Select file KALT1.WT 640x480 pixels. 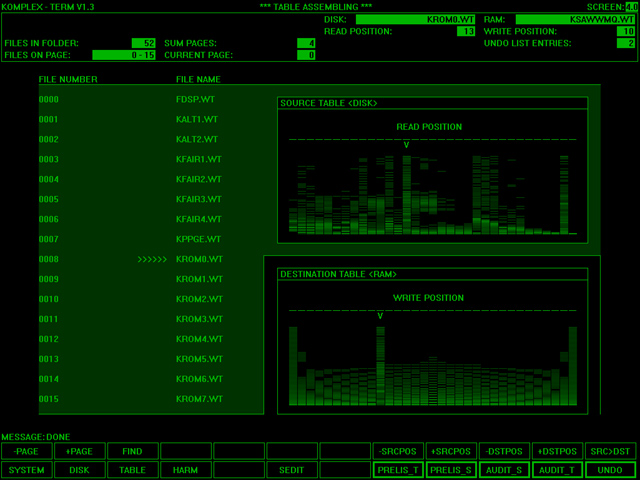point(197,120)
